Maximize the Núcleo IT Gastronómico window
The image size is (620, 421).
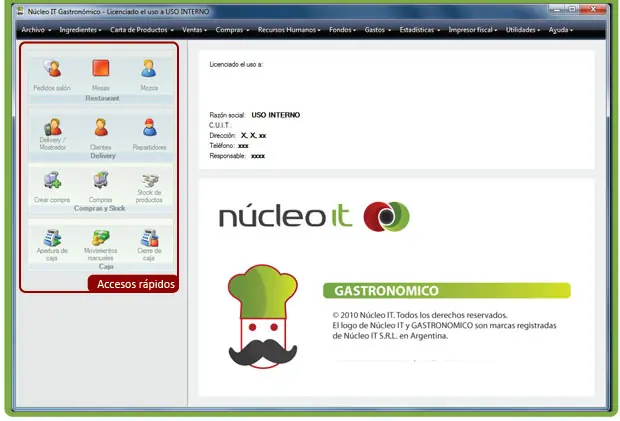pos(572,9)
